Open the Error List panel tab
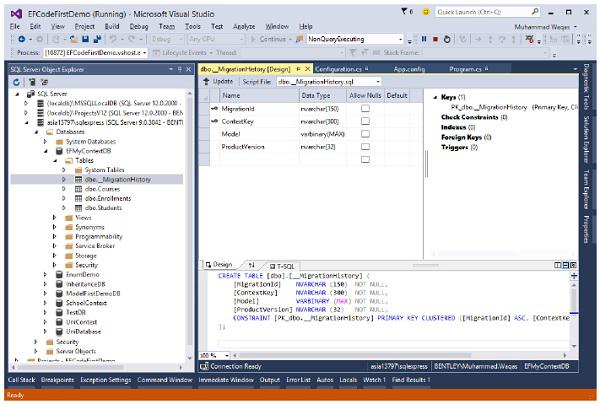This screenshot has width=600, height=404. (x=300, y=380)
